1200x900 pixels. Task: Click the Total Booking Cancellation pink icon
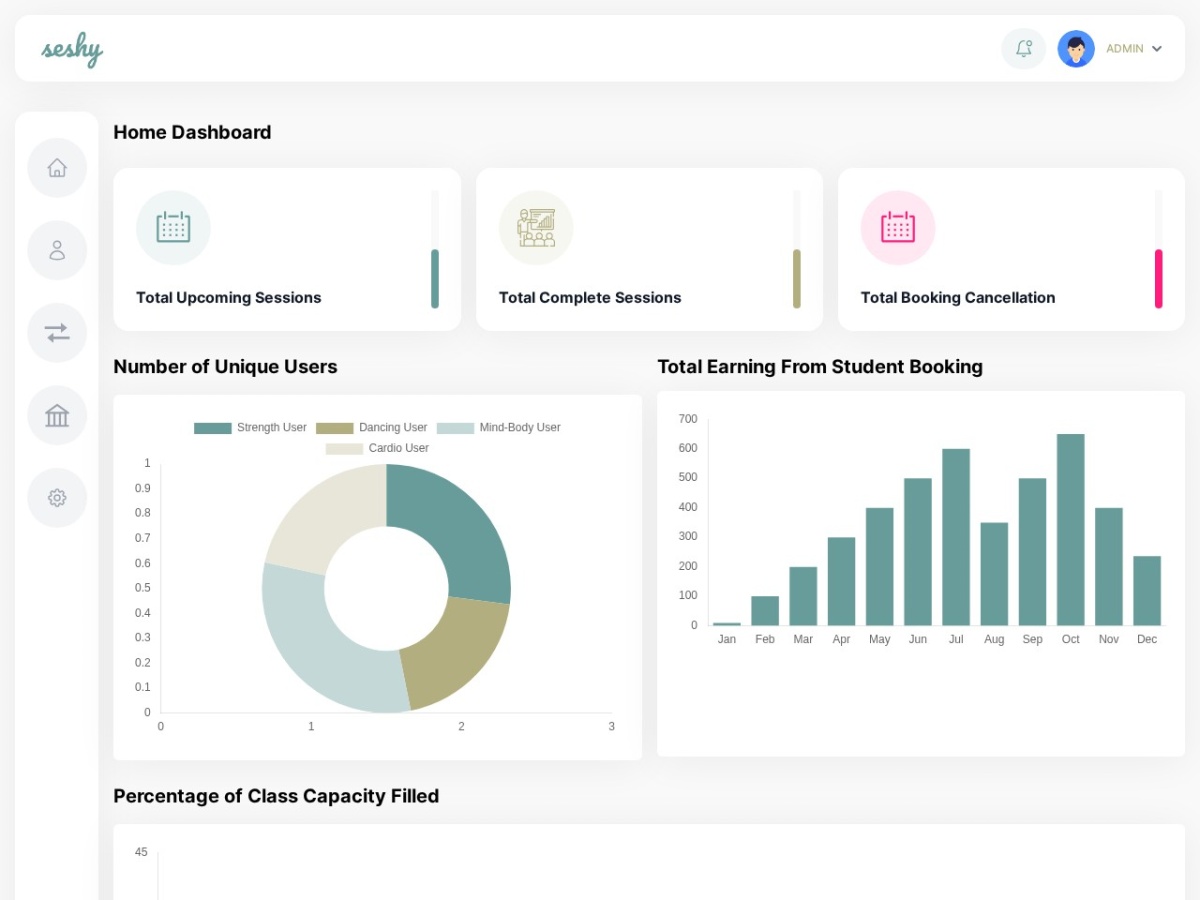[x=898, y=228]
